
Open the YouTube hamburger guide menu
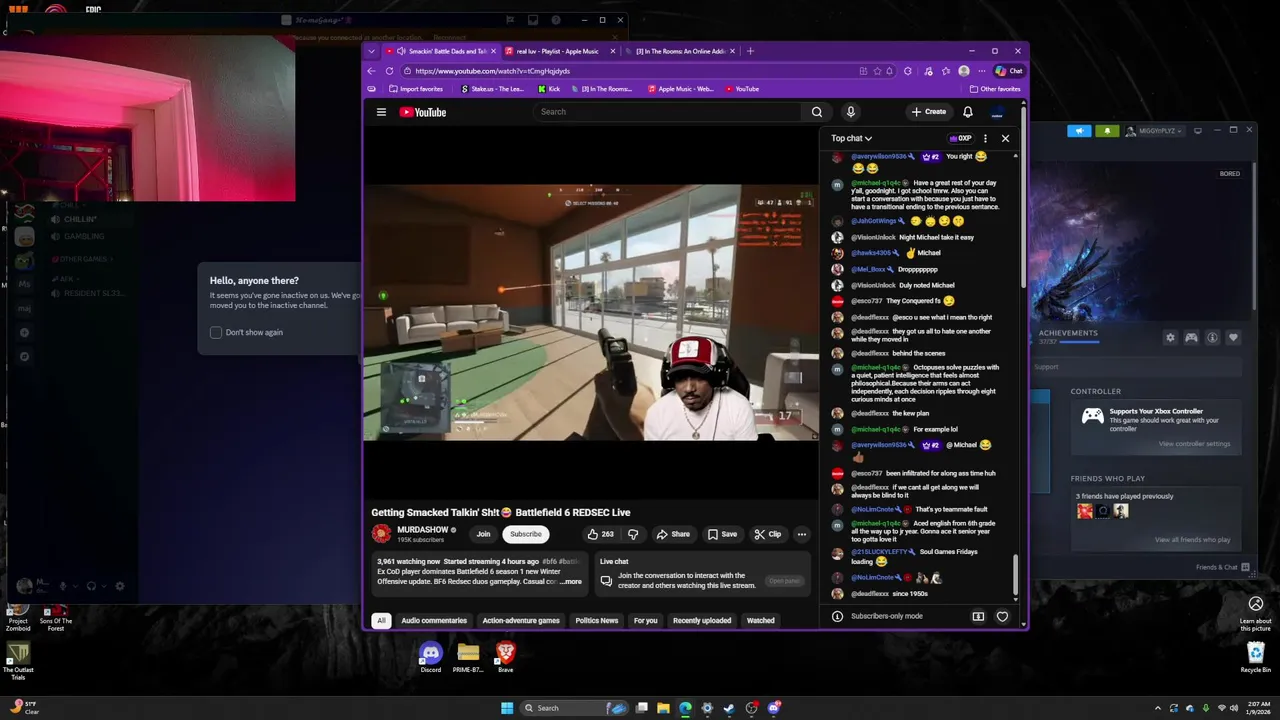381,112
